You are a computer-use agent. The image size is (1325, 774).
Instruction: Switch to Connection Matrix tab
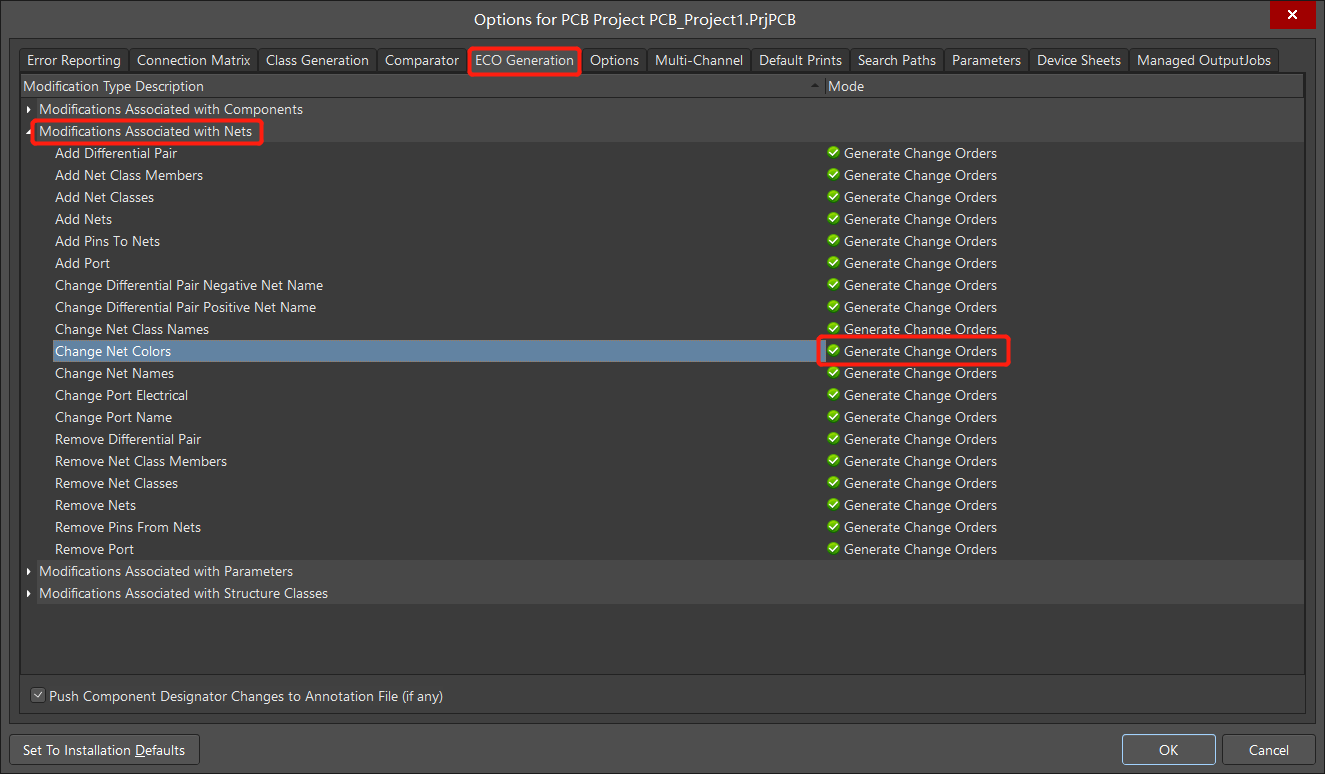coord(193,60)
